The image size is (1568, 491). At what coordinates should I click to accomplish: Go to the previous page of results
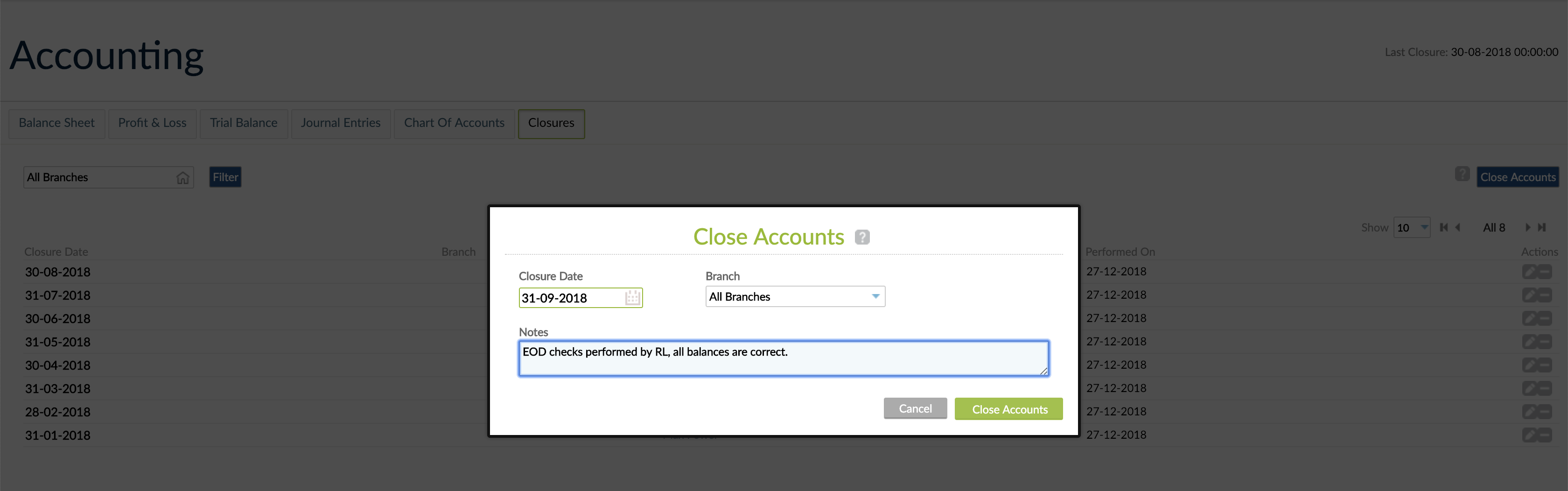[1458, 227]
